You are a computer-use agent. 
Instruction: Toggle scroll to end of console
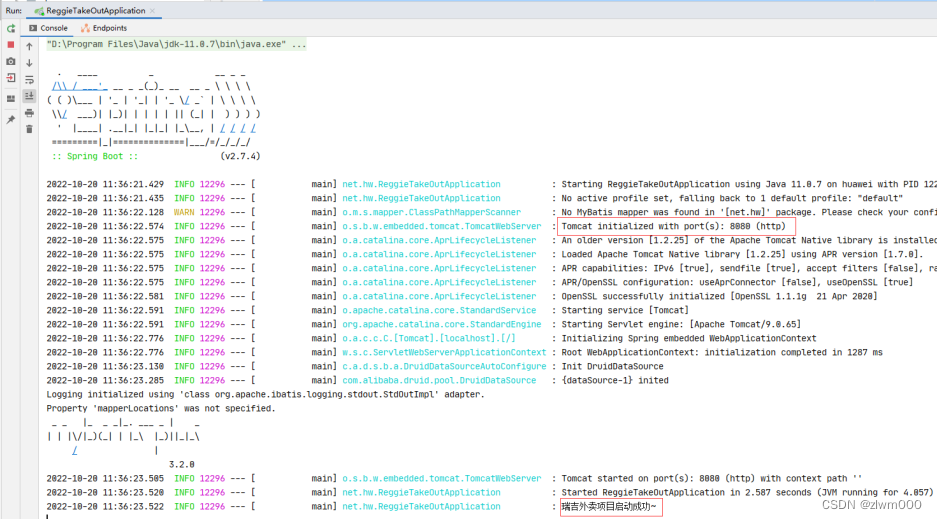(29, 96)
